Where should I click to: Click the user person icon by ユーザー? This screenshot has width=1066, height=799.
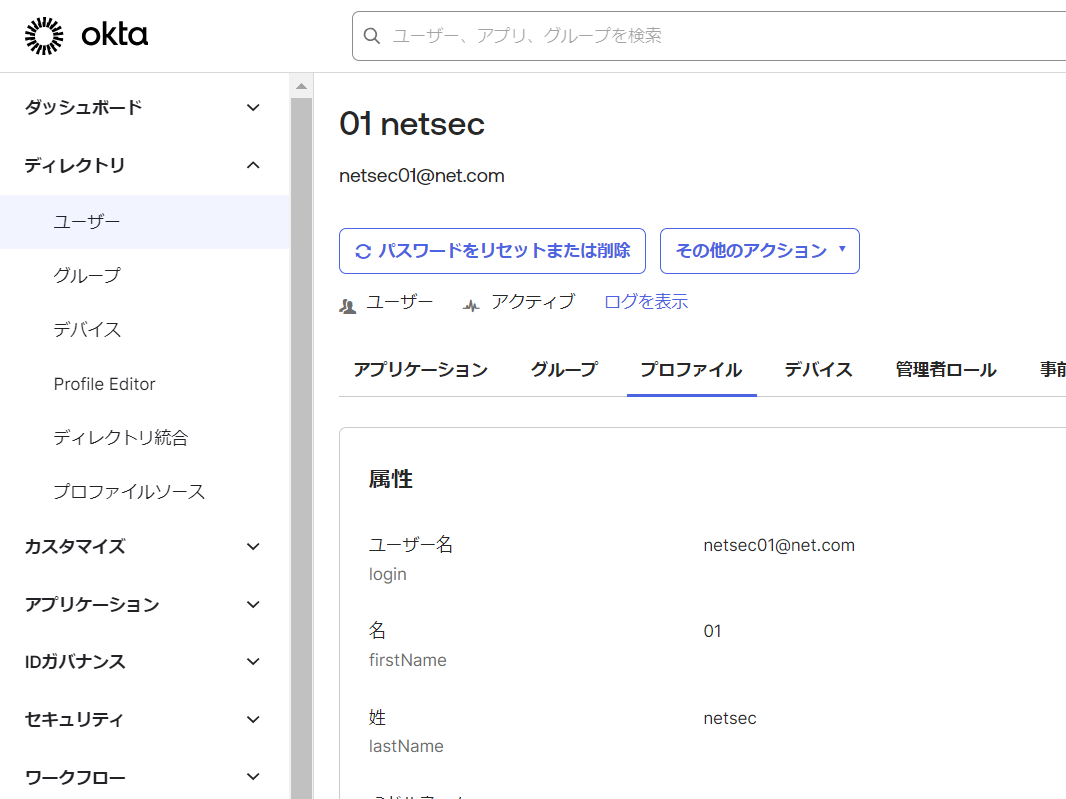(347, 306)
